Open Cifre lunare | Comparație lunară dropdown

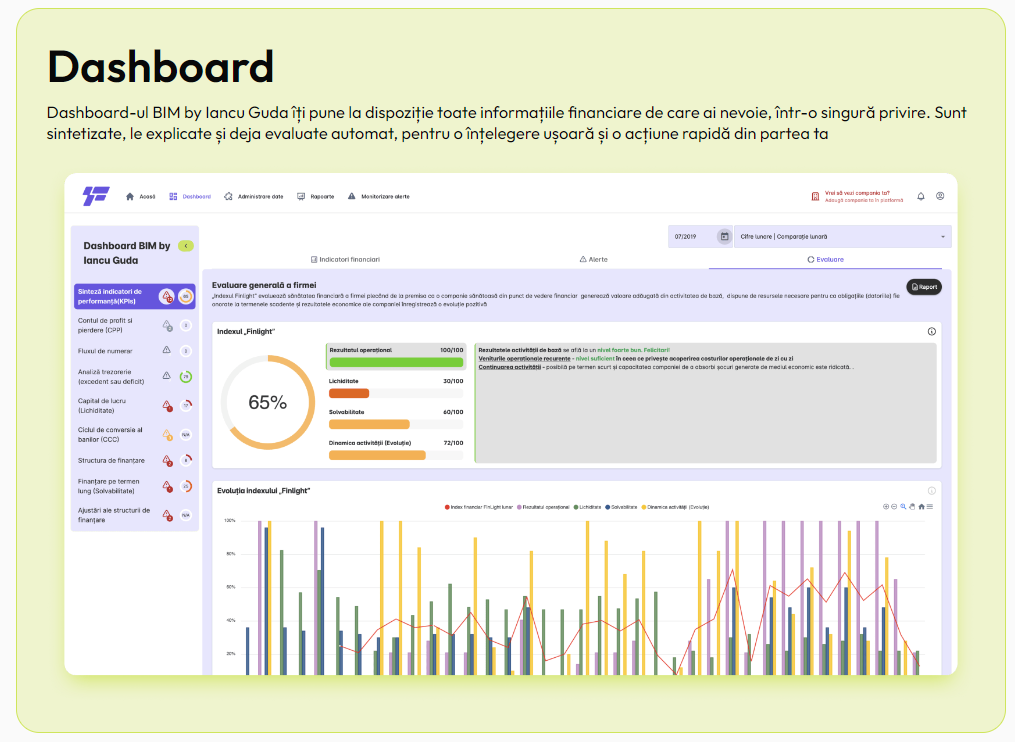[842, 236]
